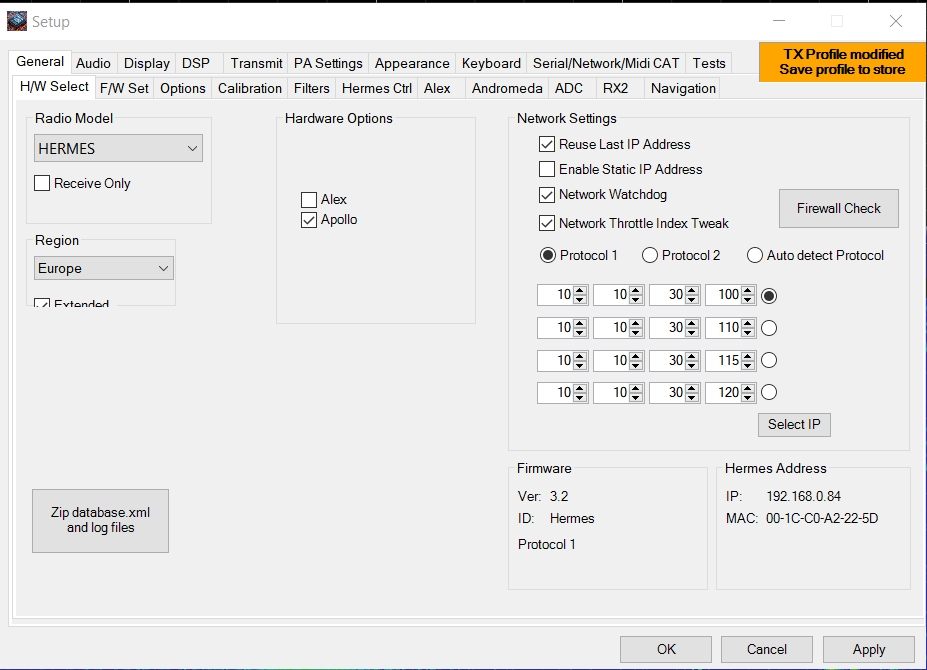The width and height of the screenshot is (927, 670).
Task: Select the Protocol 2 radio button
Action: pyautogui.click(x=650, y=255)
